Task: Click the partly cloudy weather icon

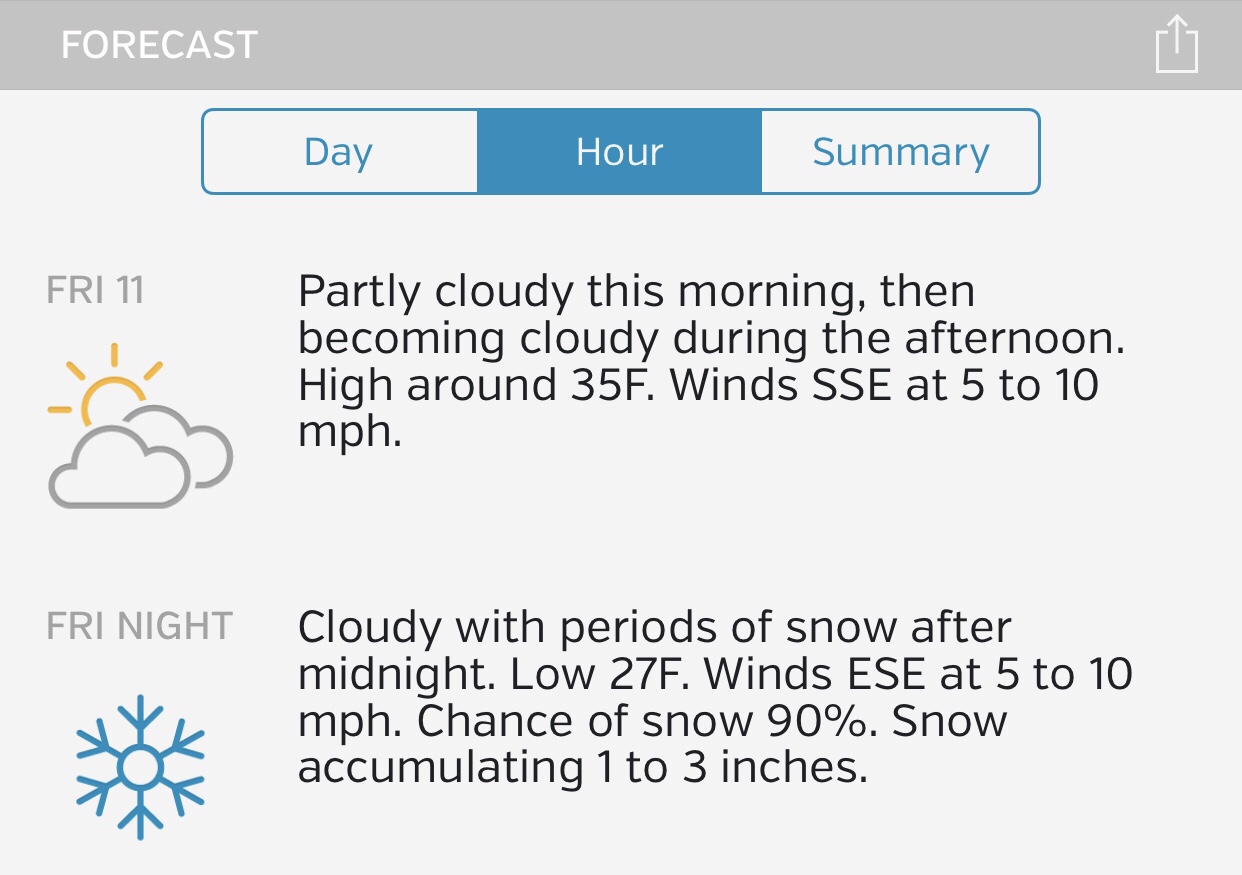Action: pyautogui.click(x=139, y=426)
